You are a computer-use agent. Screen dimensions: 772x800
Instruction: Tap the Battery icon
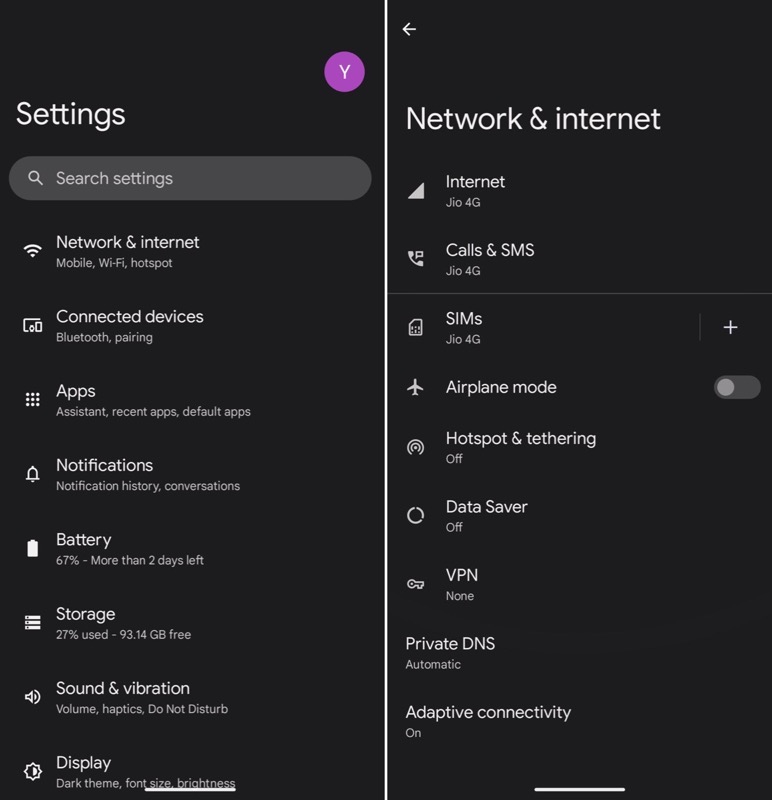click(33, 548)
